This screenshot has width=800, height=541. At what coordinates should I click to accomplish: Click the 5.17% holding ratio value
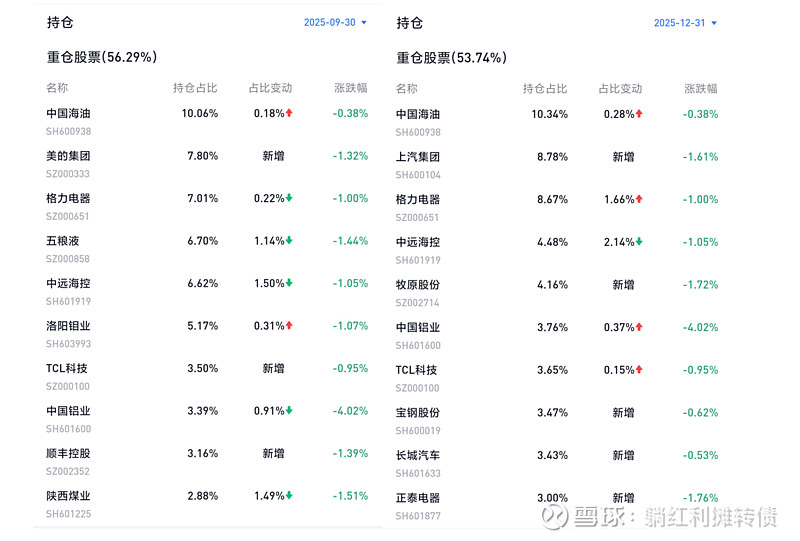(203, 326)
